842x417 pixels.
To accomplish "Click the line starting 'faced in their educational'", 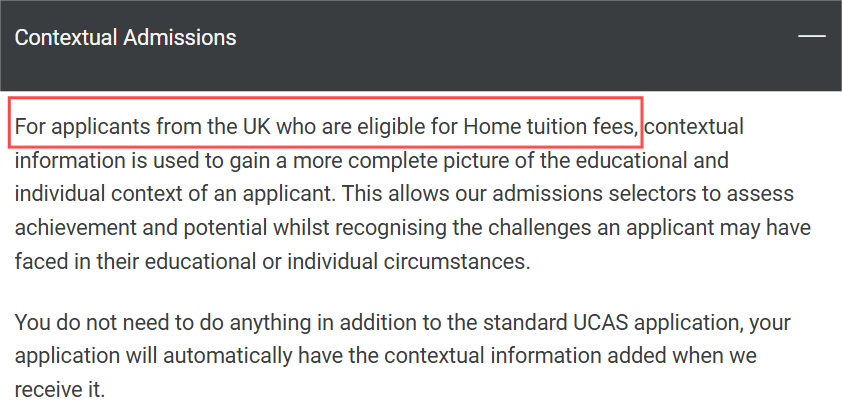I will 272,261.
